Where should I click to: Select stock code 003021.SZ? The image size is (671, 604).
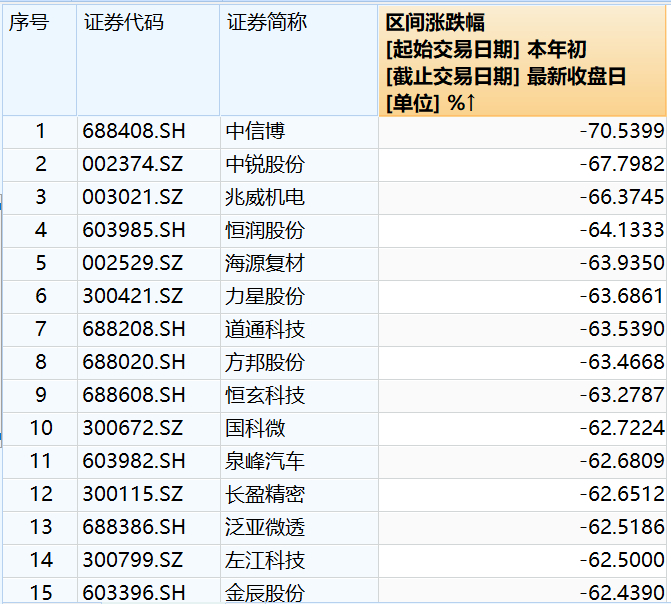[x=133, y=197]
